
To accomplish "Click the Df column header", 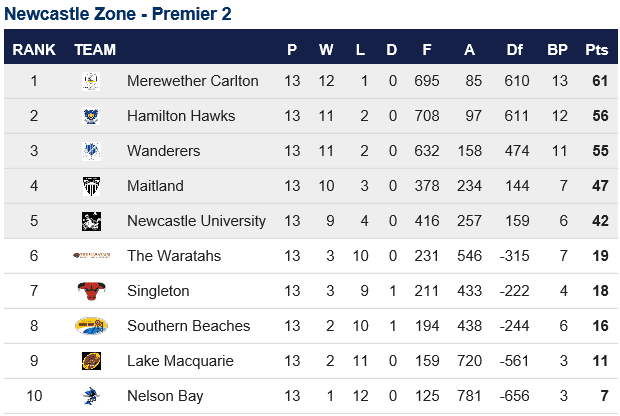I will (x=514, y=50).
